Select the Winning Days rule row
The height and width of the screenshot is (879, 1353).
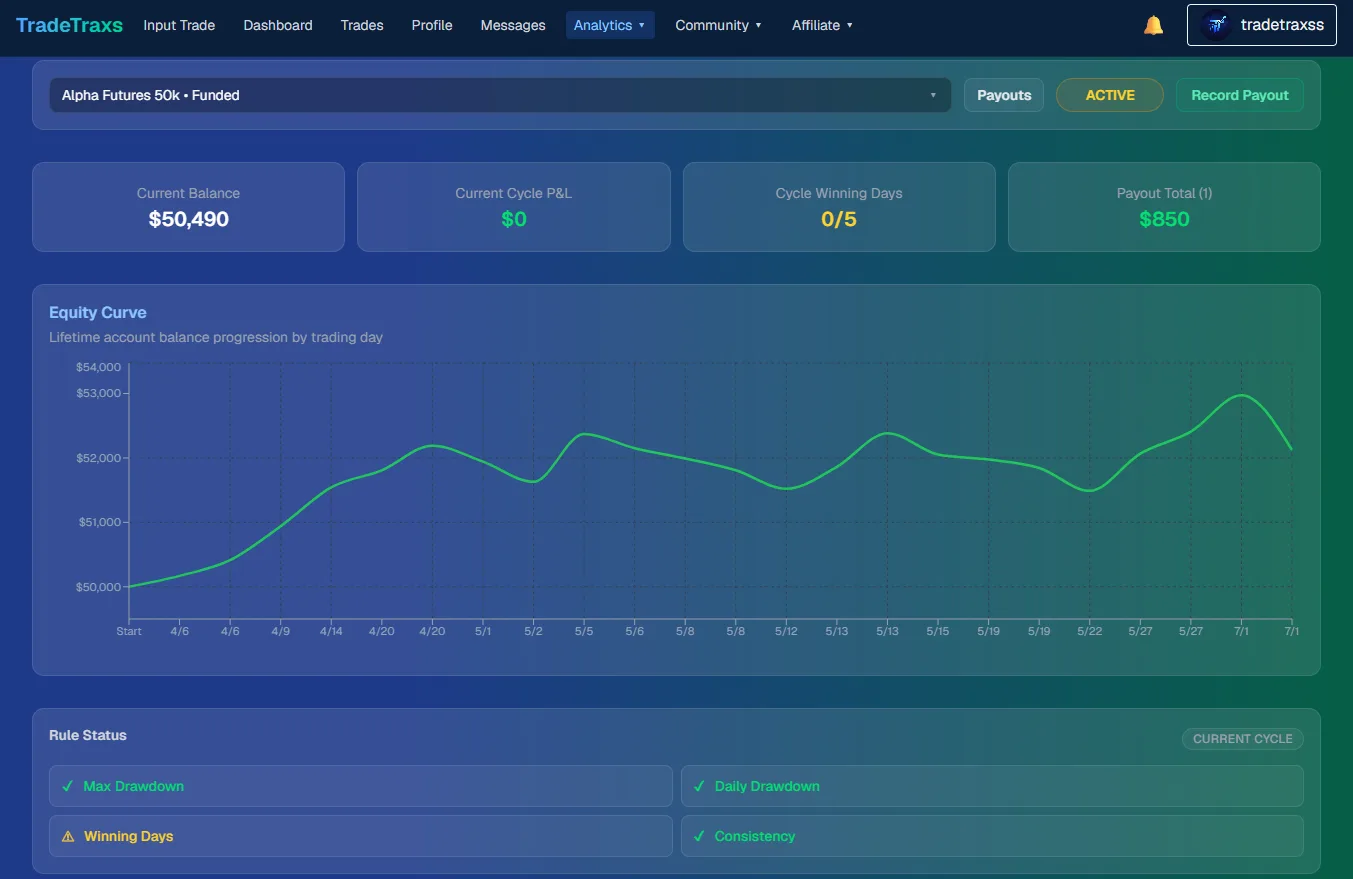[361, 836]
